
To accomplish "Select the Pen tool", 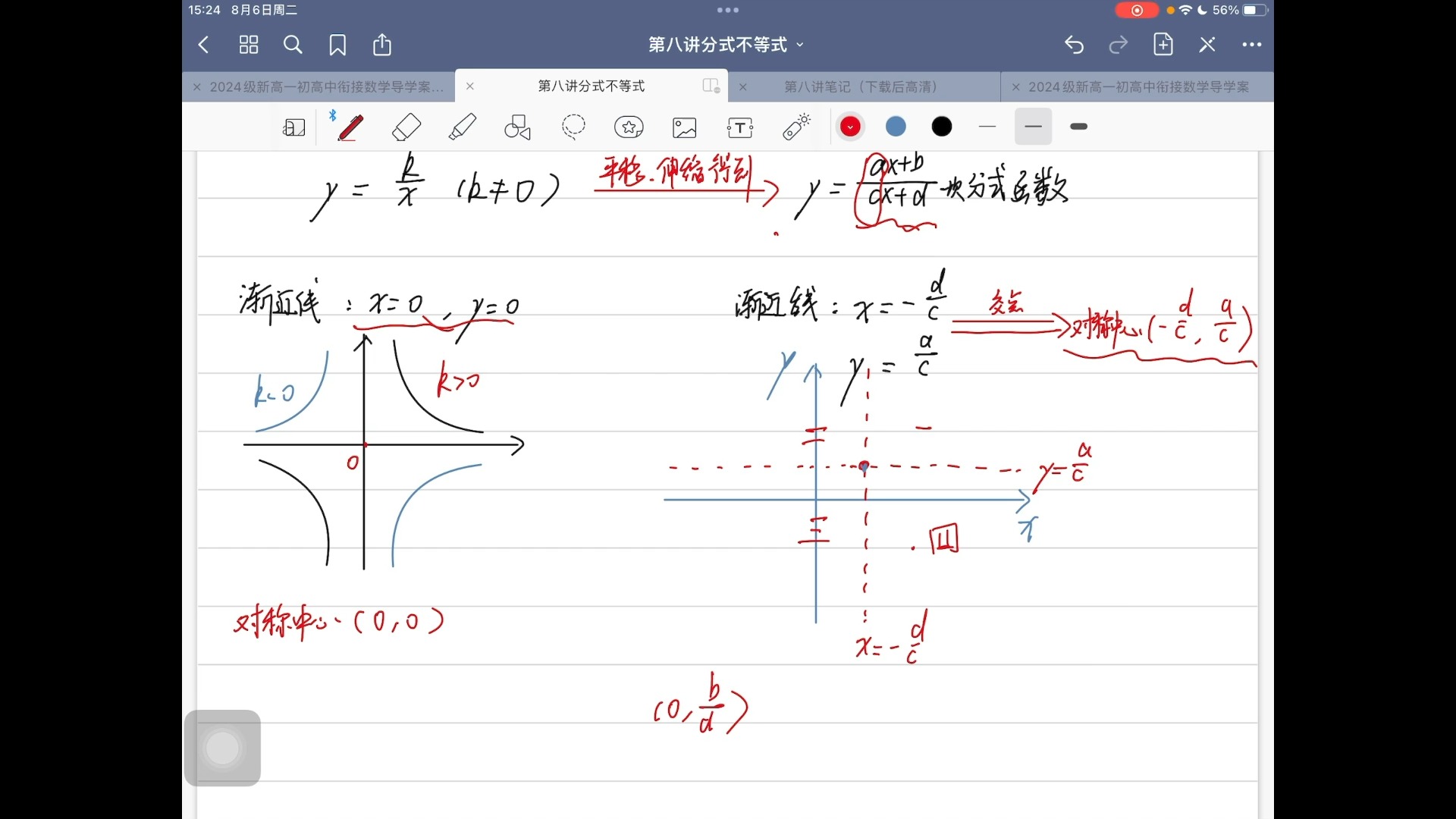I will [x=350, y=127].
